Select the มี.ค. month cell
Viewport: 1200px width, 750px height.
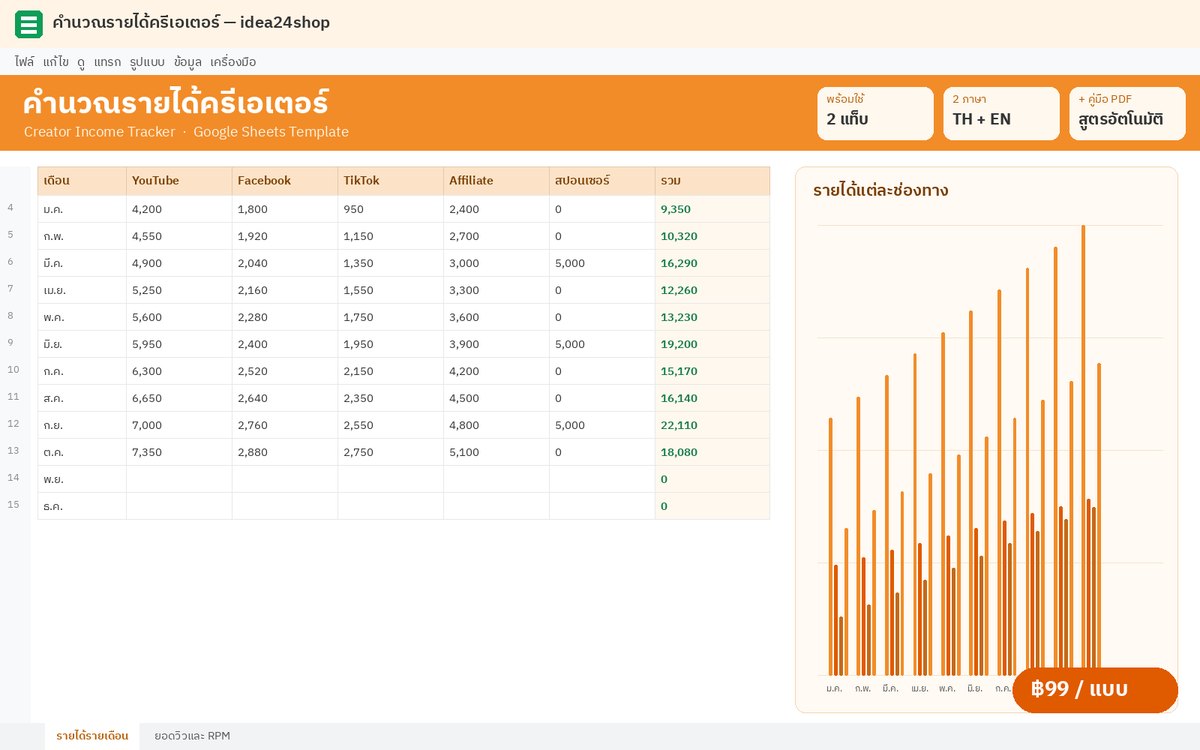pos(82,263)
